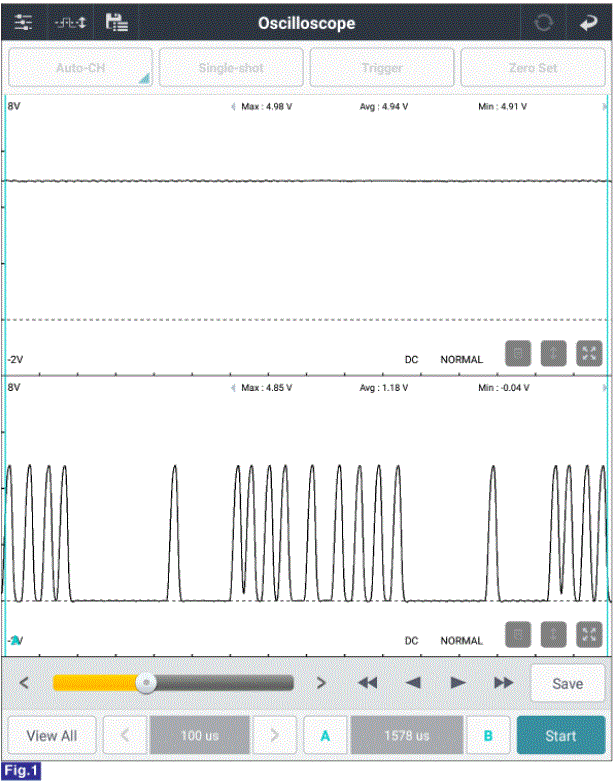Click upper channel Avg : 4.94 V reading
Screen dimensions: 615x783
[383, 106]
